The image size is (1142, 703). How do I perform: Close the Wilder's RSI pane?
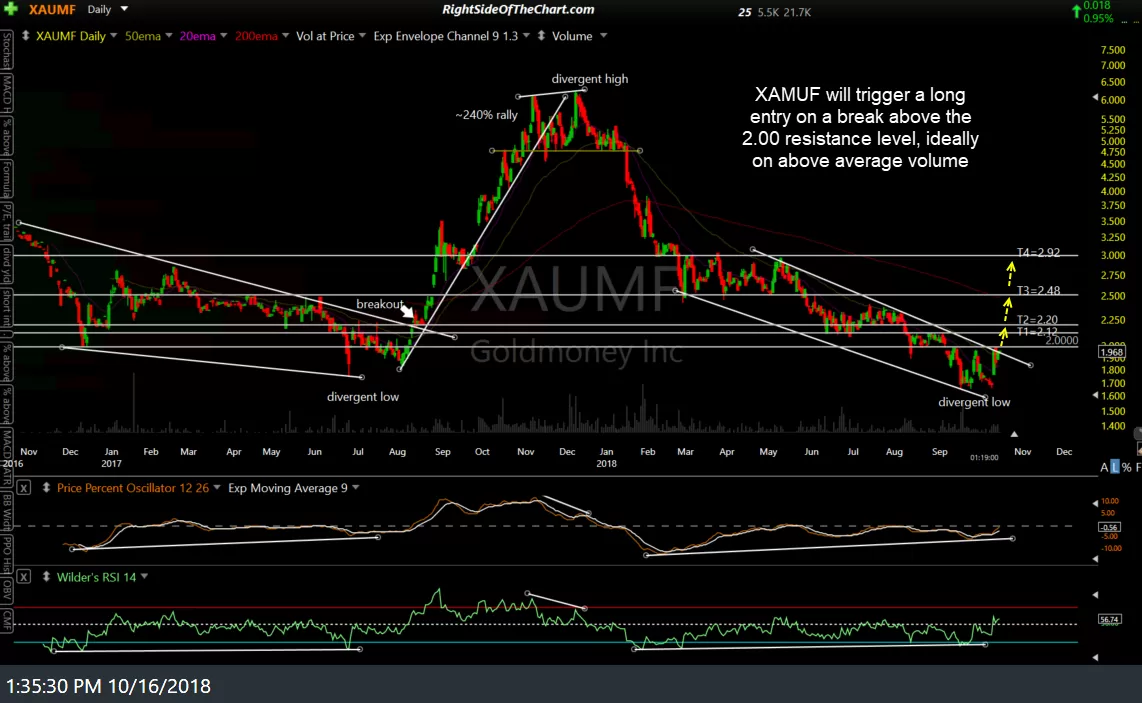click(24, 577)
